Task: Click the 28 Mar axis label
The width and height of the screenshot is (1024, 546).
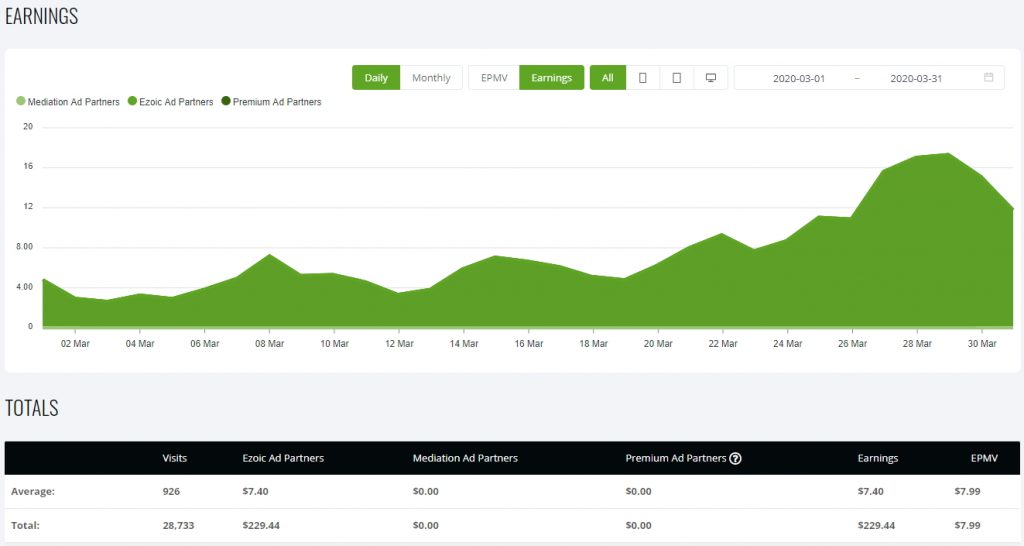Action: click(x=917, y=344)
